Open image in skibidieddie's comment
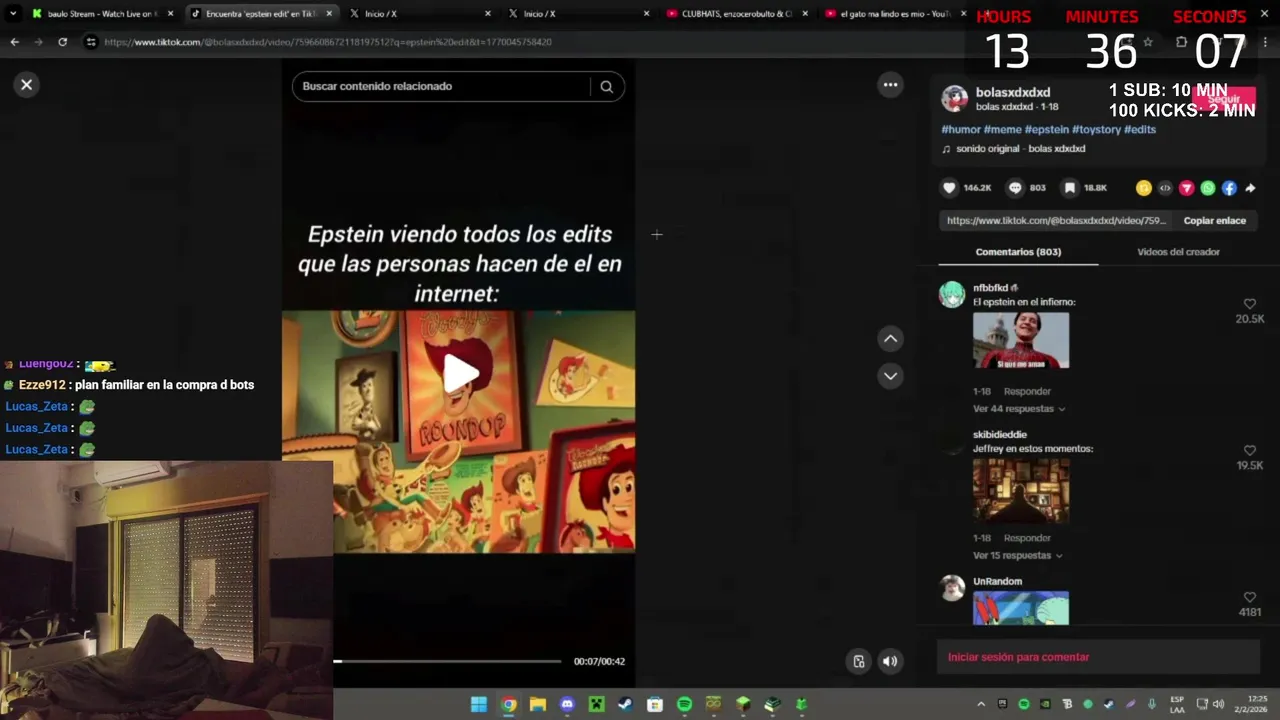Viewport: 1280px width, 720px height. (x=1021, y=490)
